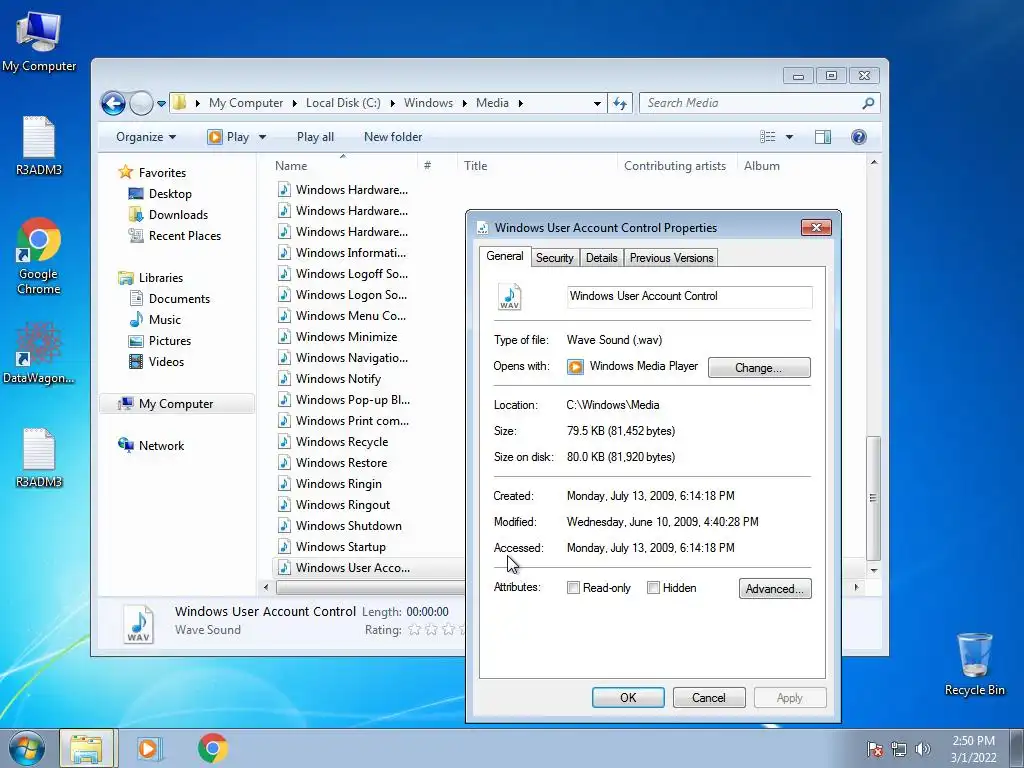Select the Windows Minimize file icon
The height and width of the screenshot is (768, 1024).
284,337
